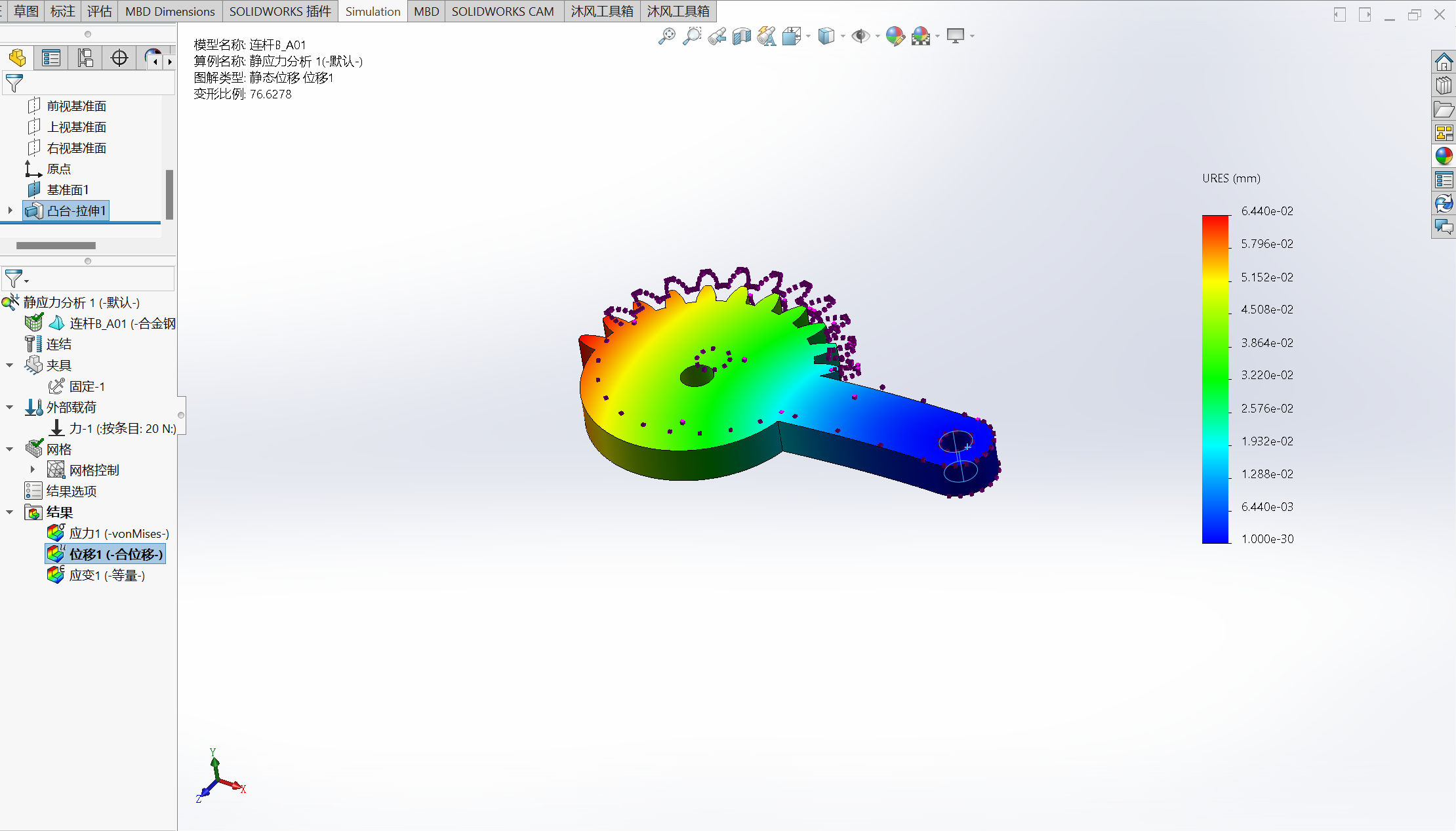Select the 应变1 (-等量-) strain plot

click(96, 575)
